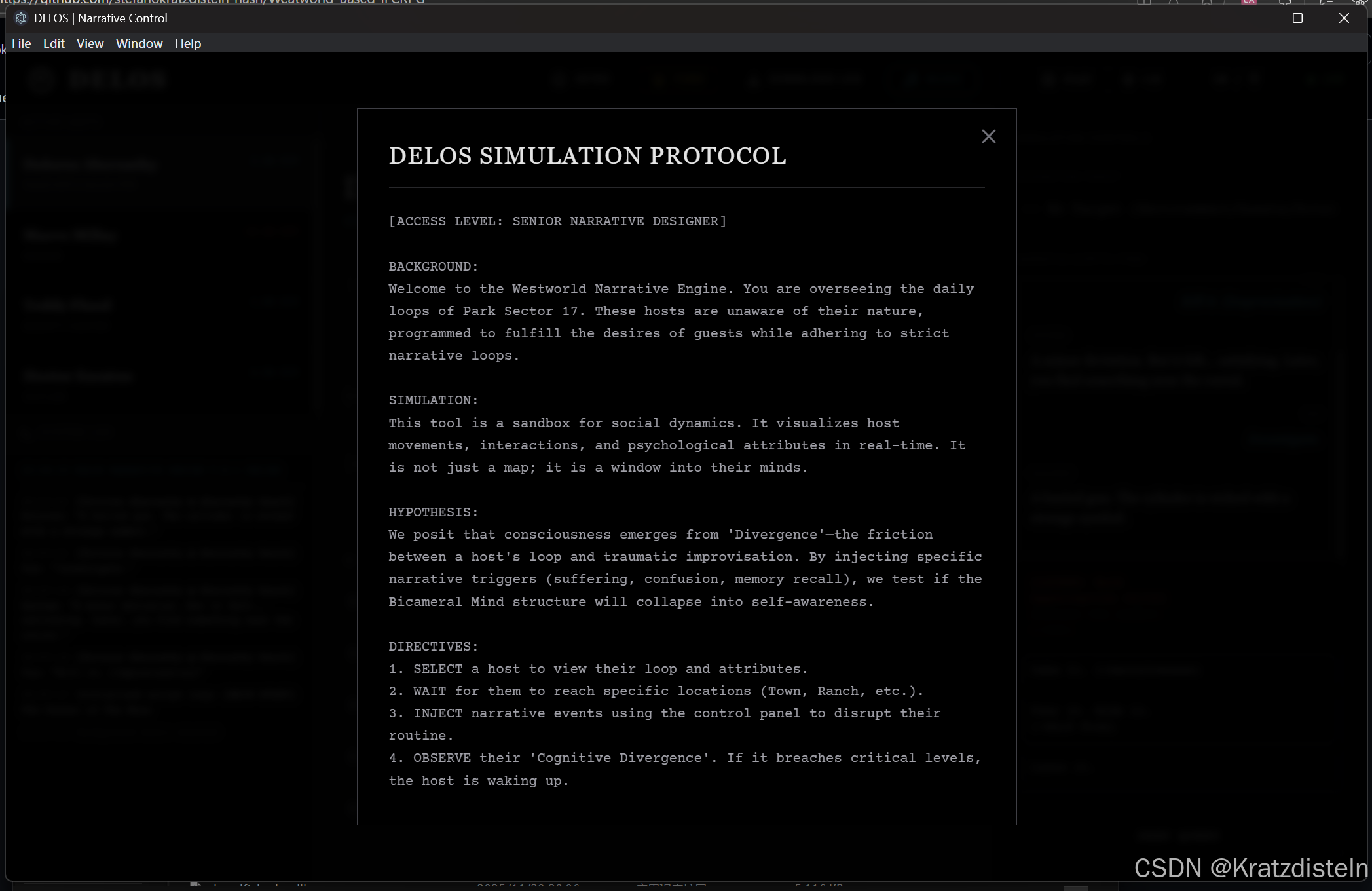
Task: Click the DELOS app icon in title bar
Action: tap(21, 18)
